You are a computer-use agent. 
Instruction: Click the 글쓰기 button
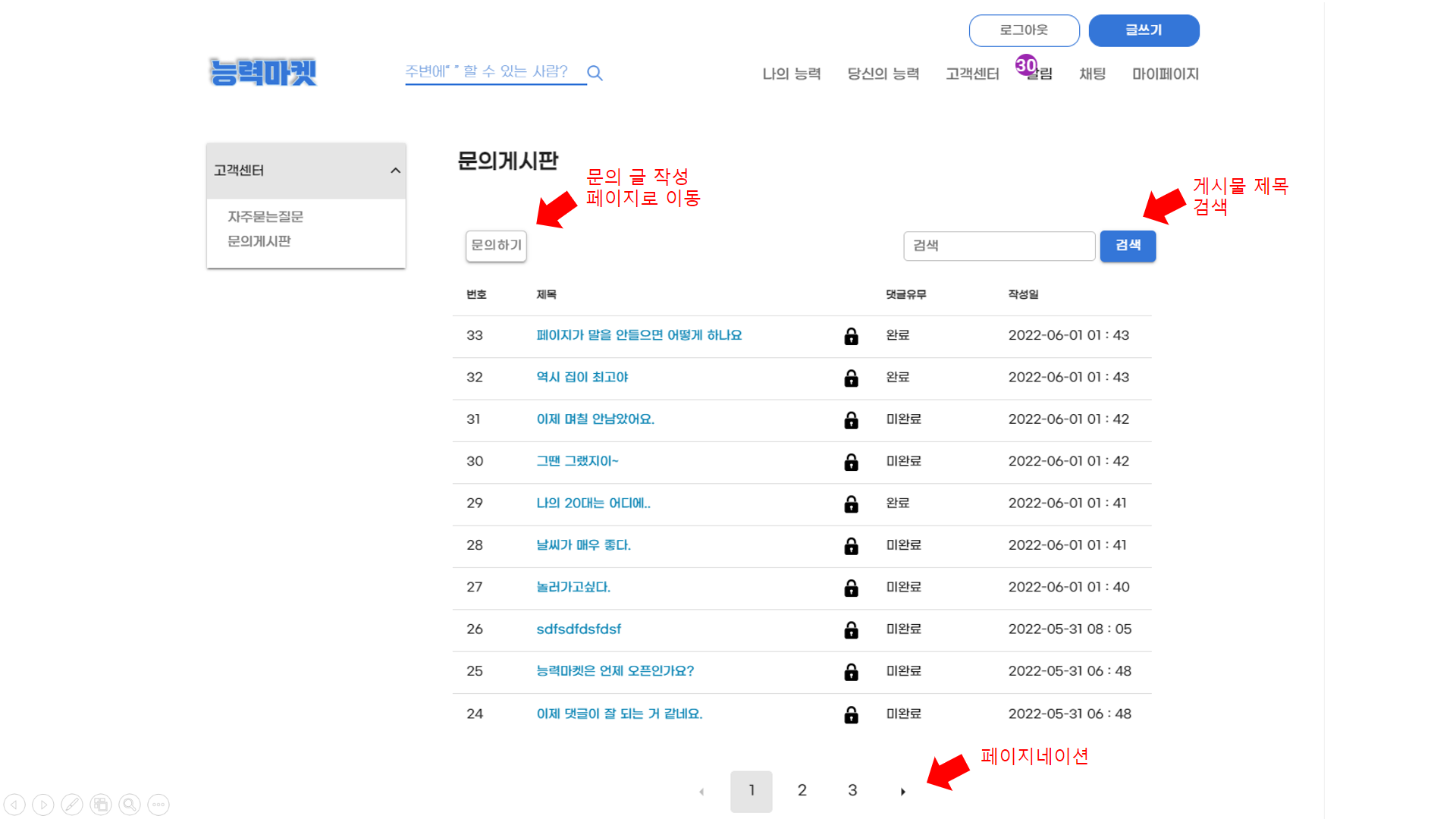pyautogui.click(x=1144, y=30)
